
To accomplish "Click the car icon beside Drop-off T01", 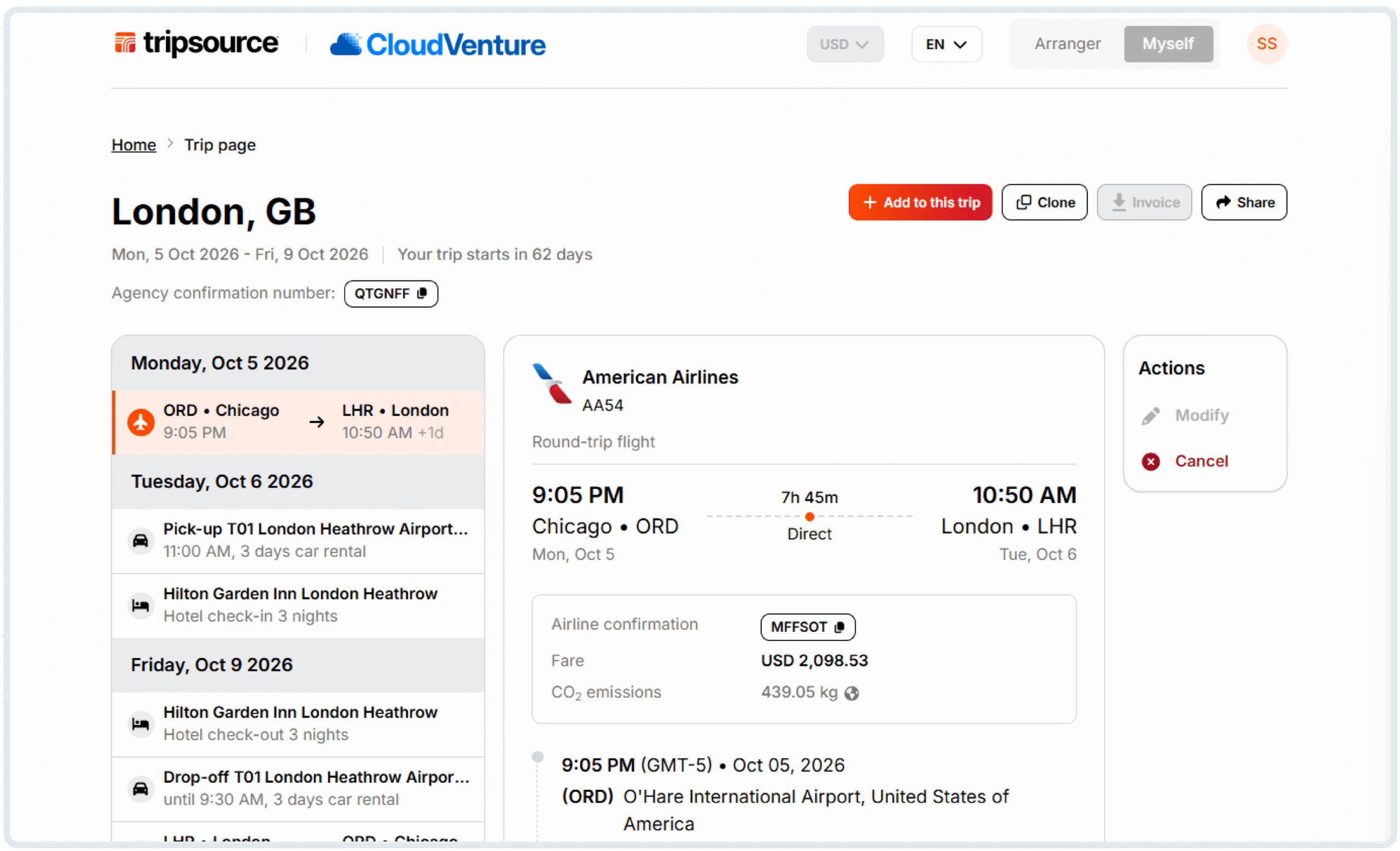I will point(141,789).
